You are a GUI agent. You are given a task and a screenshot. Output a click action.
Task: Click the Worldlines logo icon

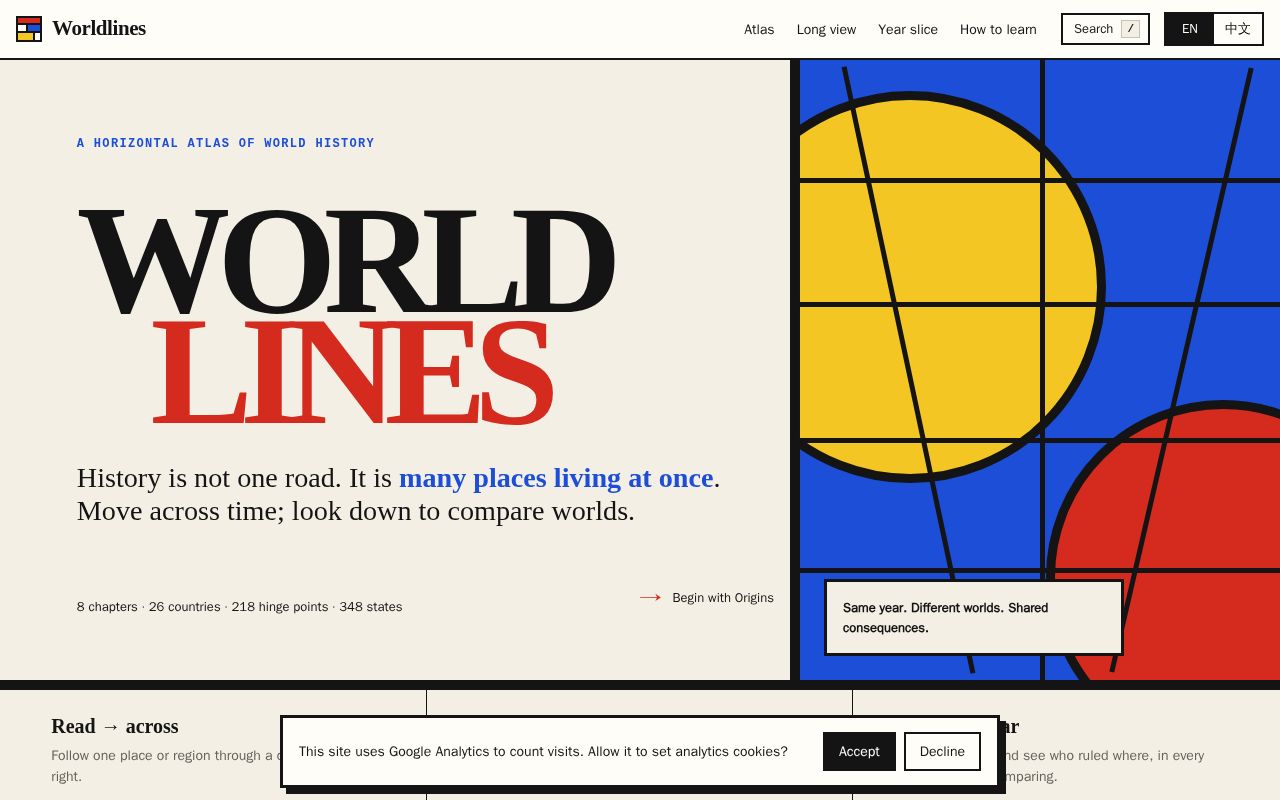(29, 29)
